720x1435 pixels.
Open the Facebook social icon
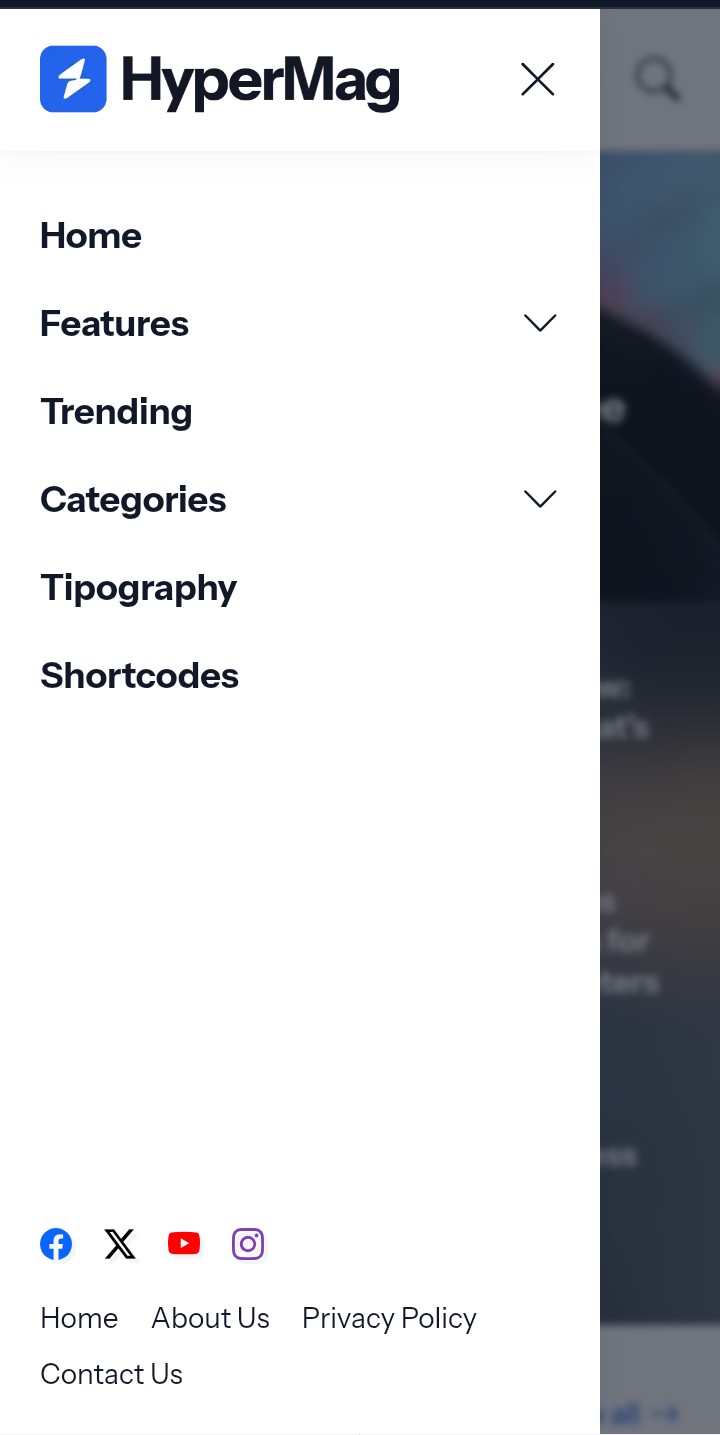pyautogui.click(x=56, y=1244)
